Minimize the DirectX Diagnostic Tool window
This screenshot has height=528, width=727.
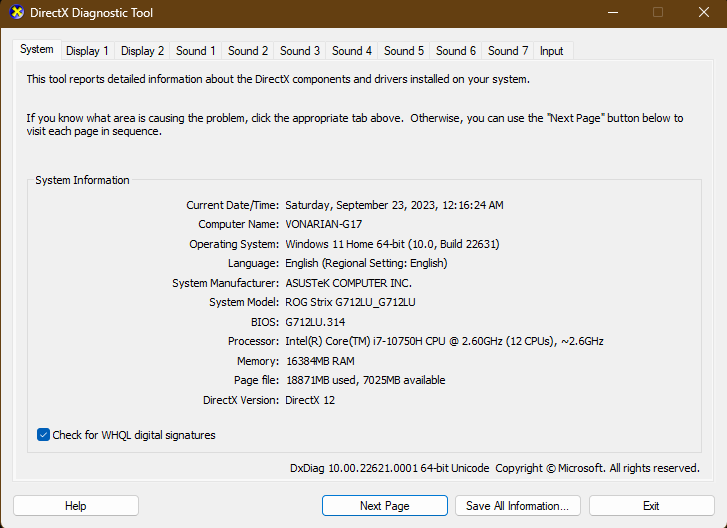tap(613, 13)
